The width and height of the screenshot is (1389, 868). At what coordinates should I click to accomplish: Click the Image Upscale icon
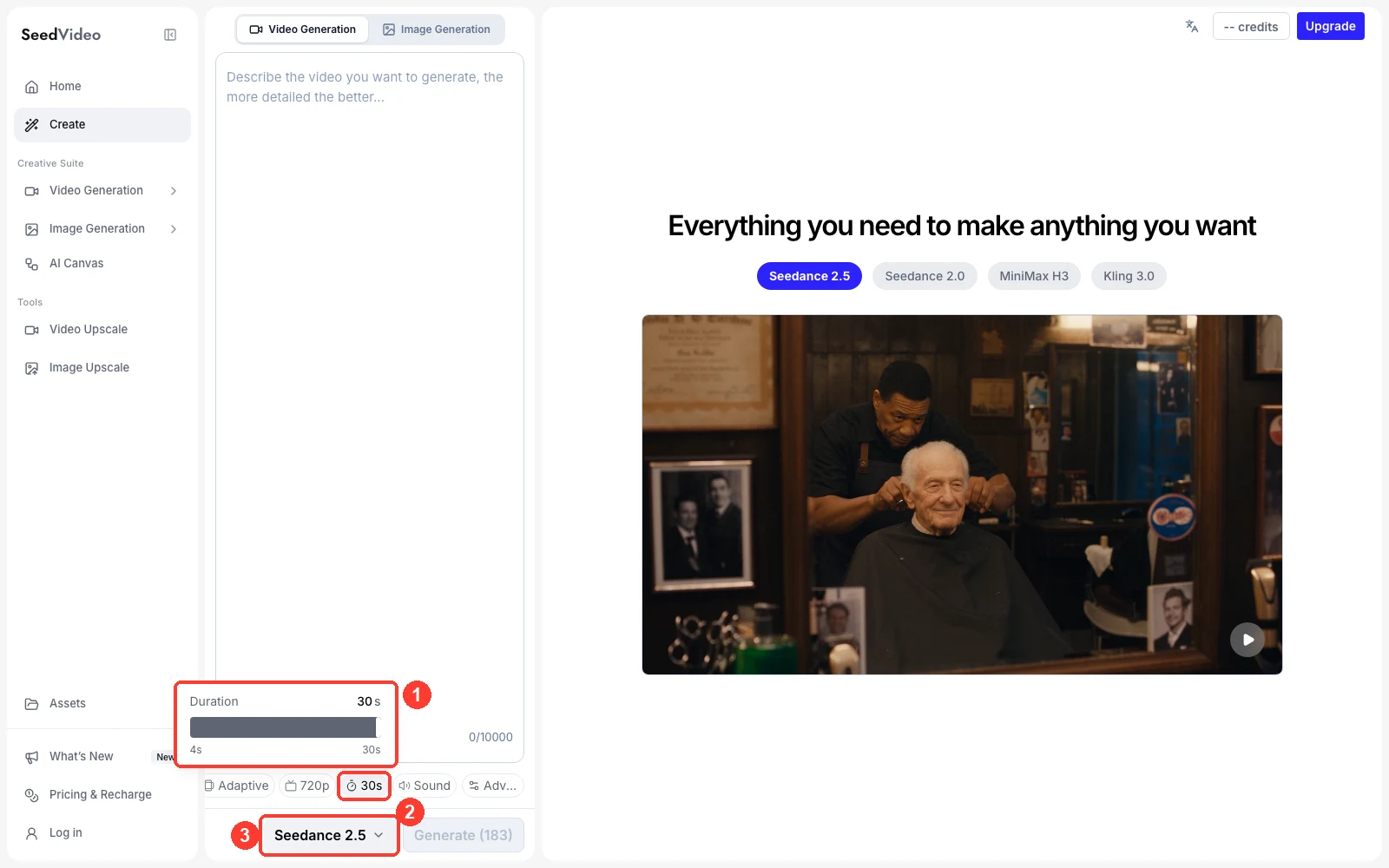point(32,368)
